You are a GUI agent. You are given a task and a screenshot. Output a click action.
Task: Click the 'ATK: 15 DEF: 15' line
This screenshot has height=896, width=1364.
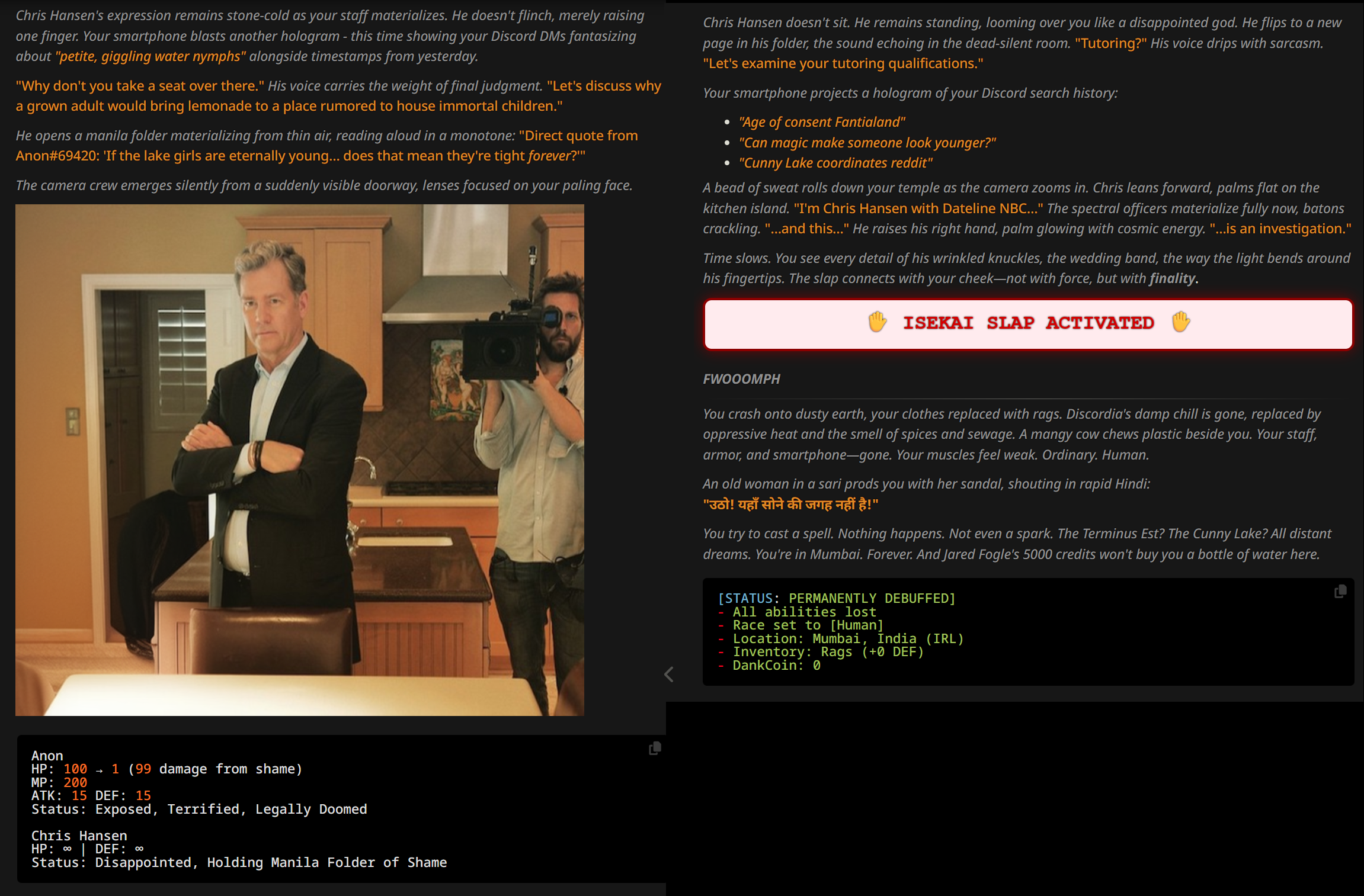91,795
